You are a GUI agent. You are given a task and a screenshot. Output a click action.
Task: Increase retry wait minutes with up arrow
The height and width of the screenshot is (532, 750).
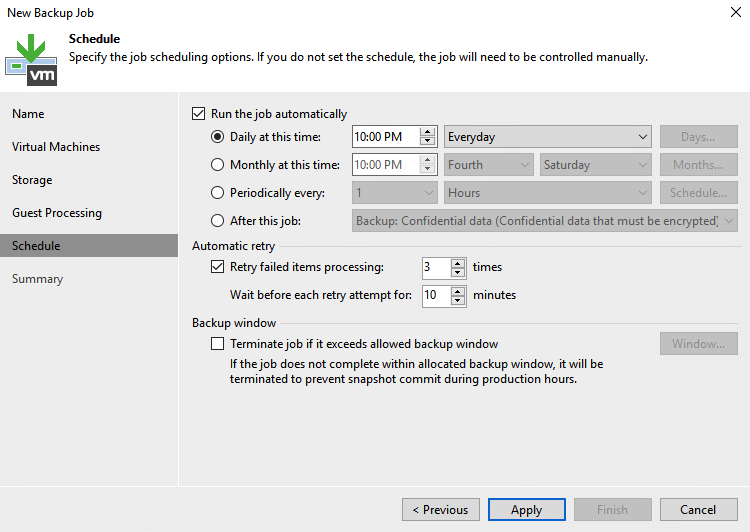tap(458, 291)
